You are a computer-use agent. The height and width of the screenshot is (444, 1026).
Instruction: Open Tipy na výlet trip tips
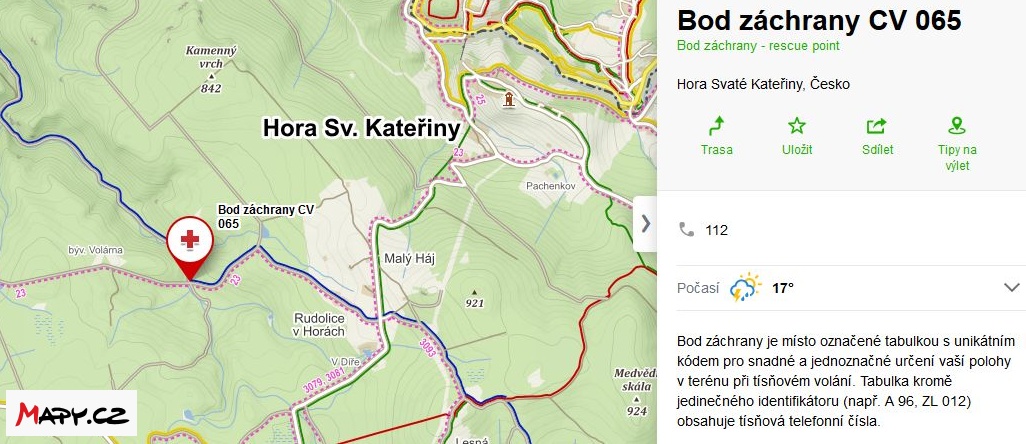[x=957, y=126]
